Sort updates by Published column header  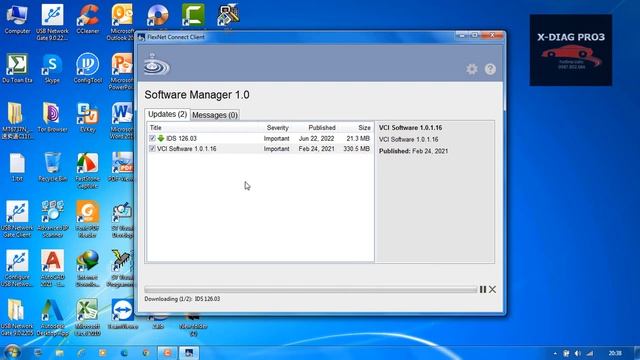pos(322,128)
